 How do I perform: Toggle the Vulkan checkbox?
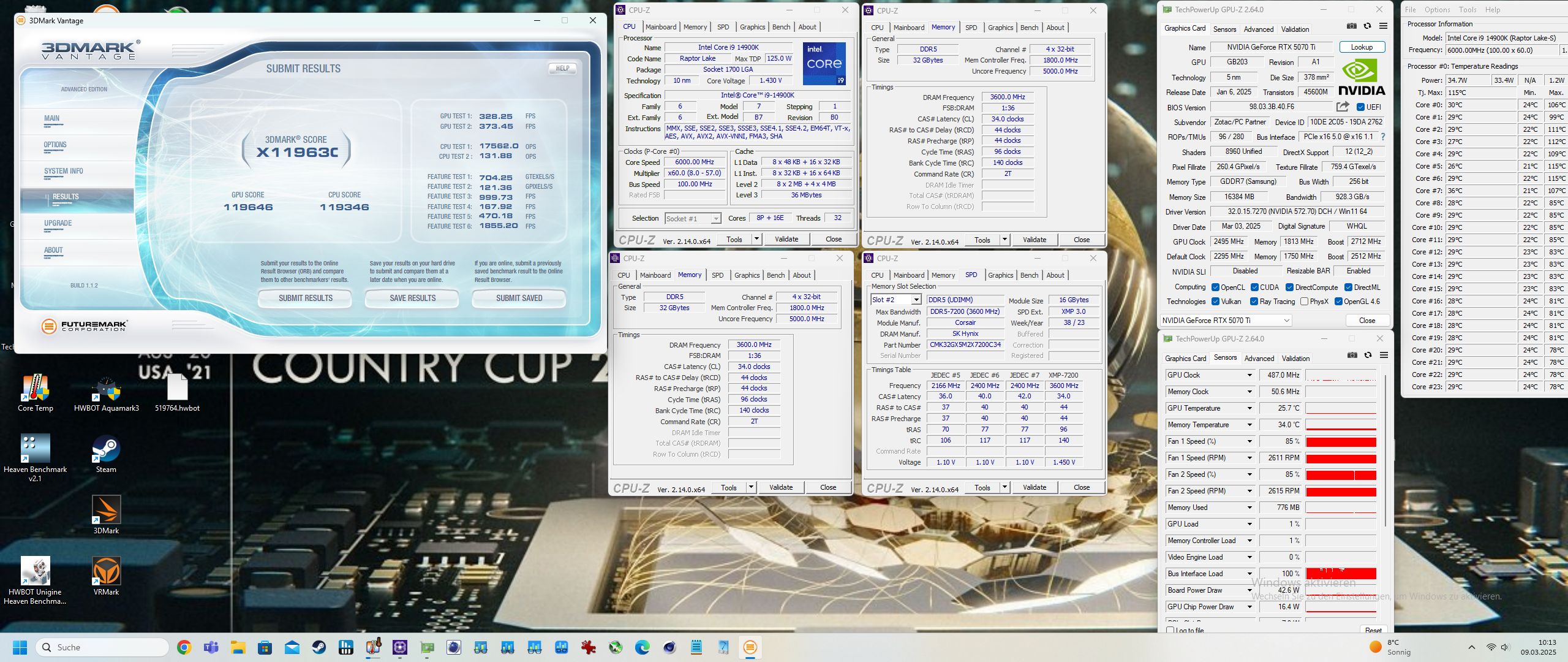tap(1216, 302)
